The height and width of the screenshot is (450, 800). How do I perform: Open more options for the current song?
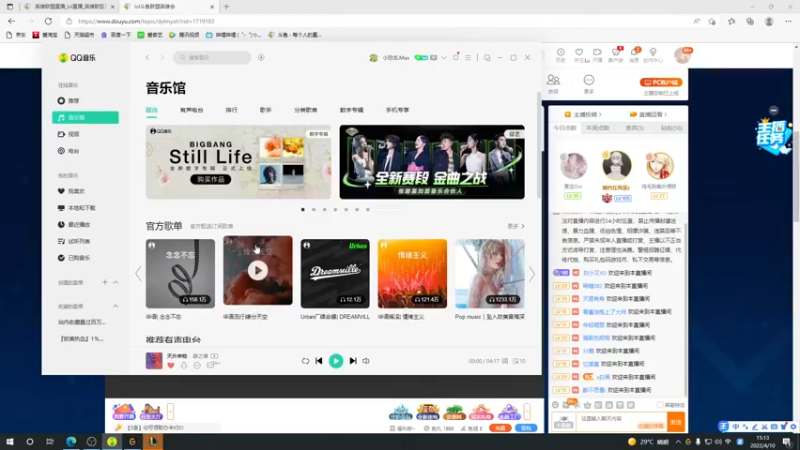(197, 365)
